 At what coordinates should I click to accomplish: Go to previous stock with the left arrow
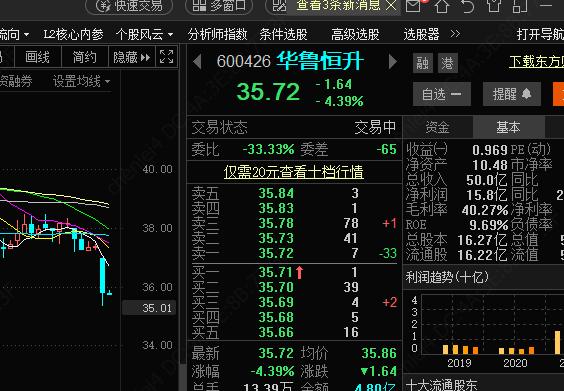click(x=197, y=62)
